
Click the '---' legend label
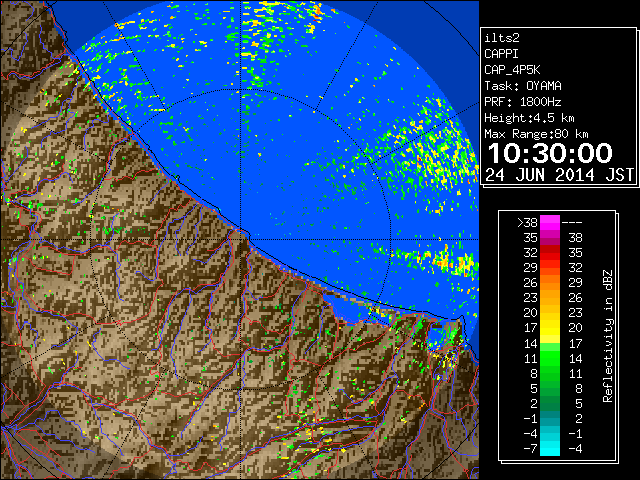click(x=572, y=223)
